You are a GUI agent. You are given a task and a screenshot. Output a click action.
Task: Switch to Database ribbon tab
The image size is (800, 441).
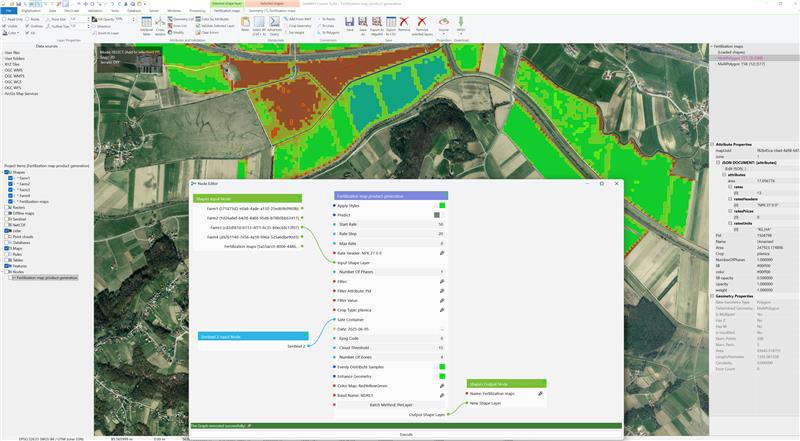coord(134,10)
